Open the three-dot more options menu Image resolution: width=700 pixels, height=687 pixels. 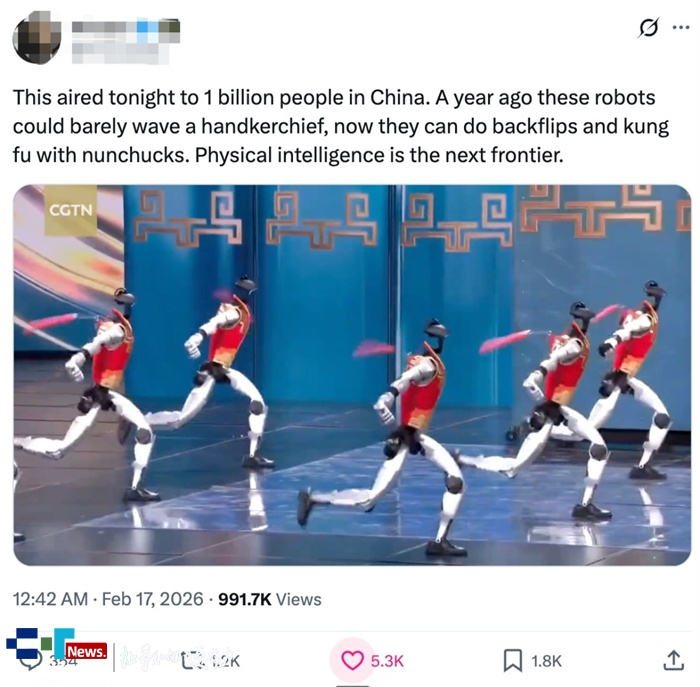coord(681,28)
